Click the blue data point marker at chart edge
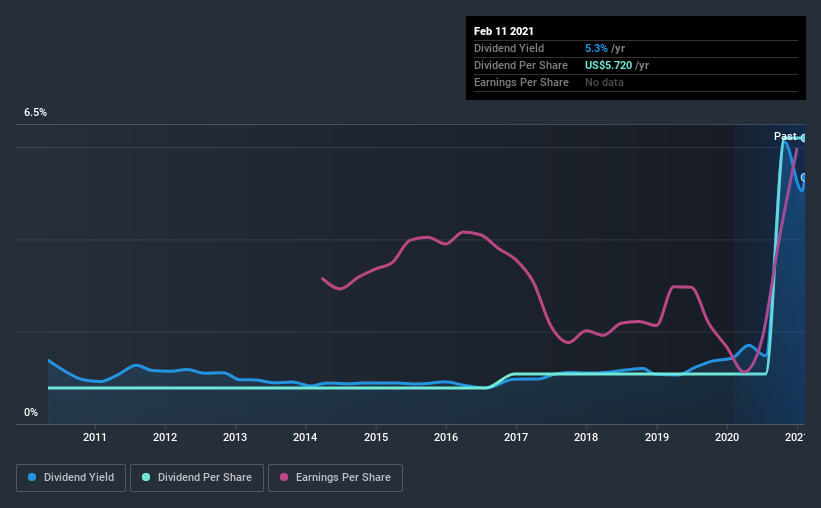This screenshot has height=508, width=821. coord(804,178)
